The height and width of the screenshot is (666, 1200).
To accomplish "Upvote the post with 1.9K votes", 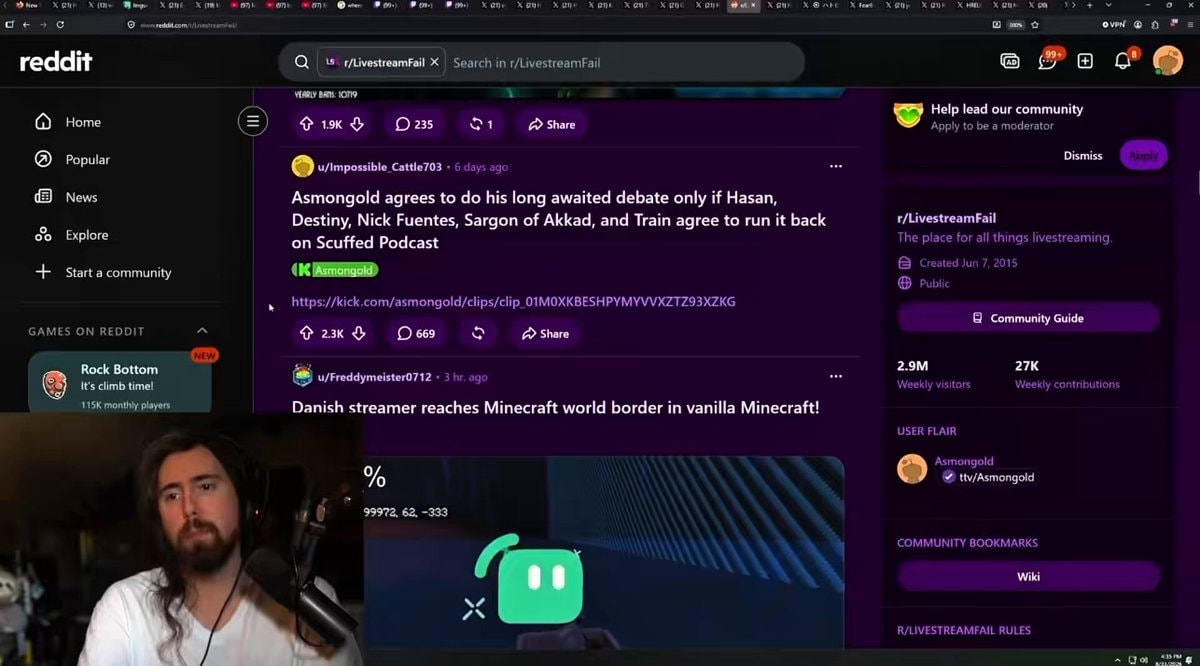I will (x=306, y=124).
